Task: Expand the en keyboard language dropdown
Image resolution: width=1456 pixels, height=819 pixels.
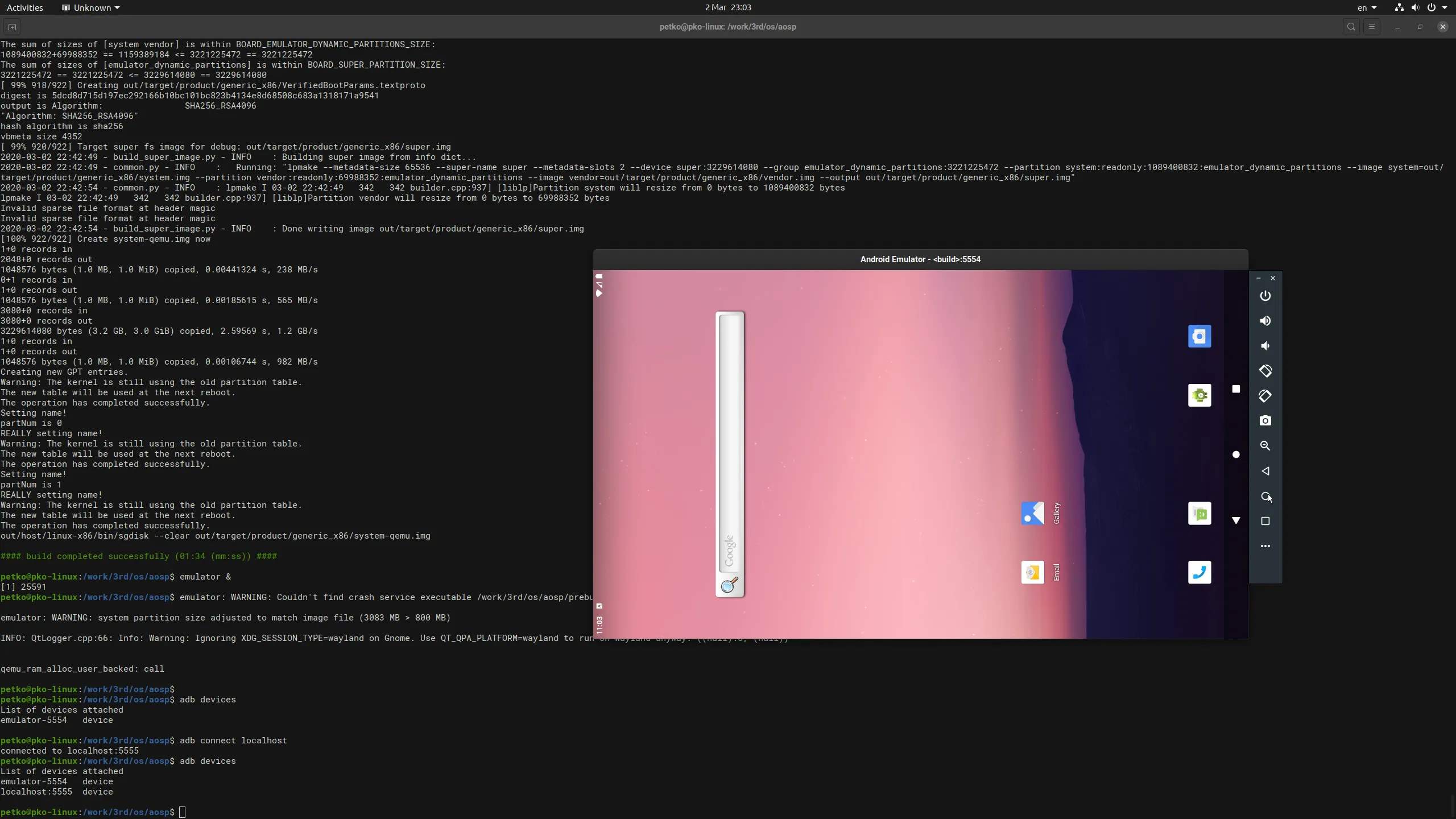Action: tap(1367, 7)
